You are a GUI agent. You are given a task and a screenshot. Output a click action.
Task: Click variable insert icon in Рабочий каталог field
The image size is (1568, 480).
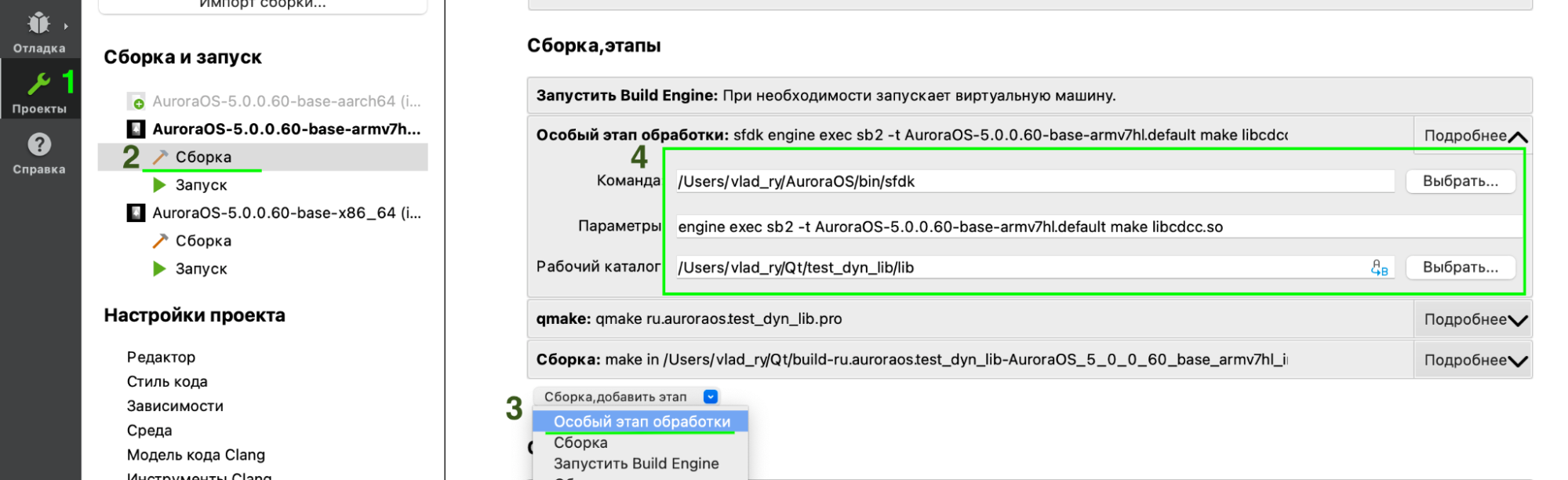coord(1378,268)
